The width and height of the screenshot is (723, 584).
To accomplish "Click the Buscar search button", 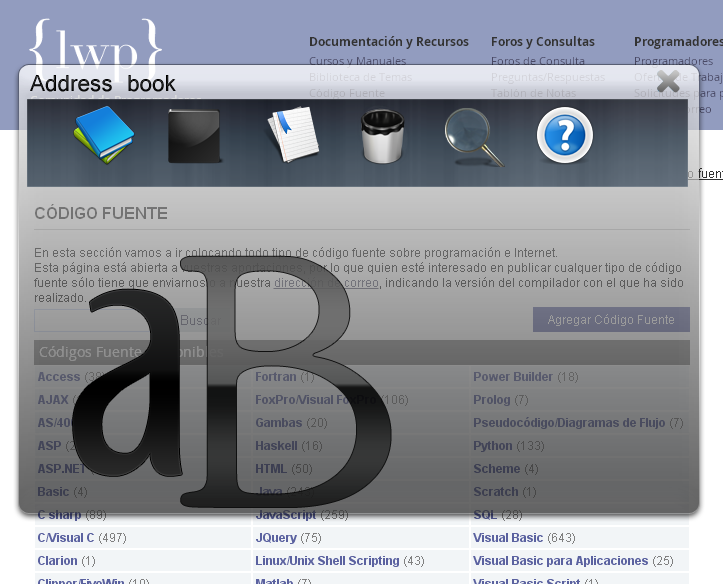I will pyautogui.click(x=200, y=320).
